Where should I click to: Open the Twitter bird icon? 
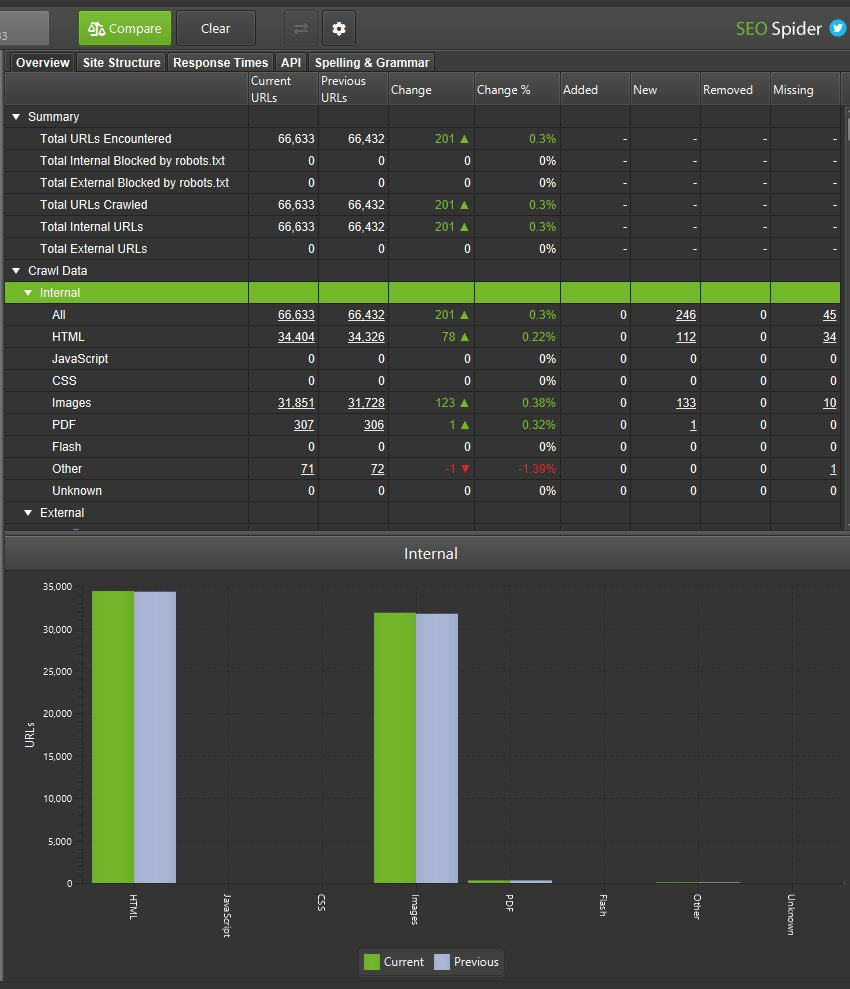click(837, 28)
